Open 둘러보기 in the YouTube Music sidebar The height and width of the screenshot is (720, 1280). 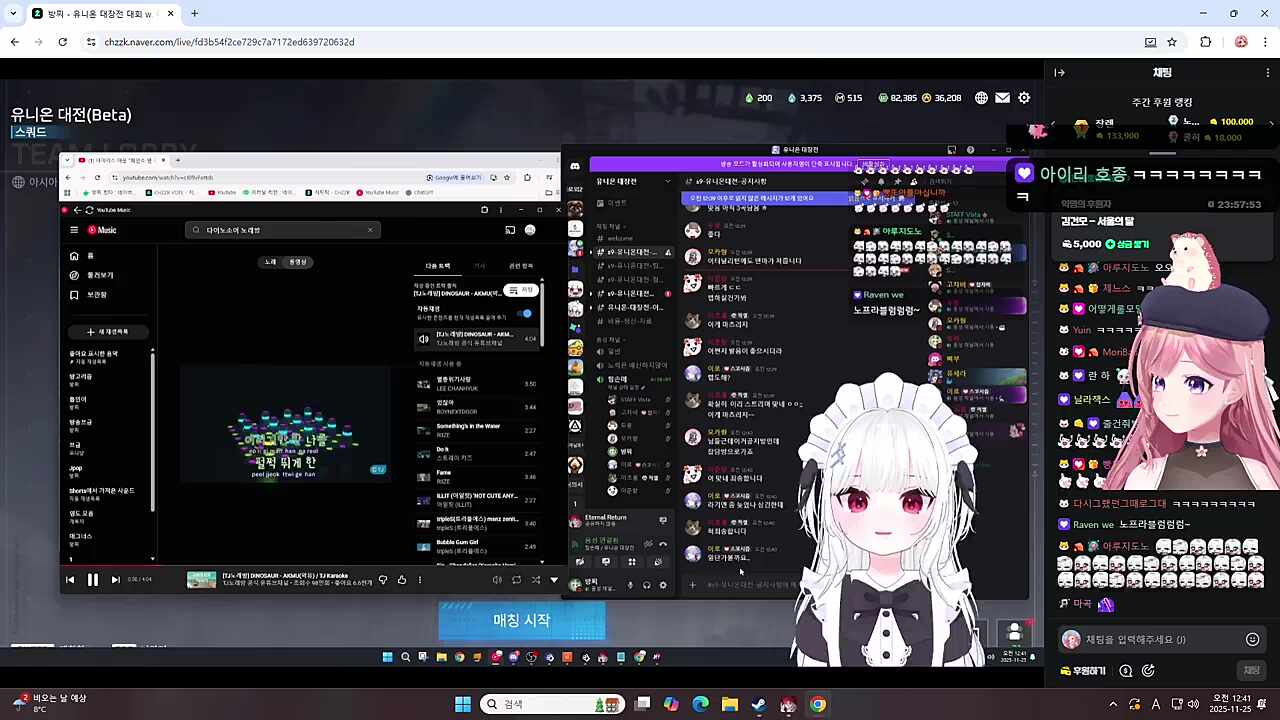[91, 275]
